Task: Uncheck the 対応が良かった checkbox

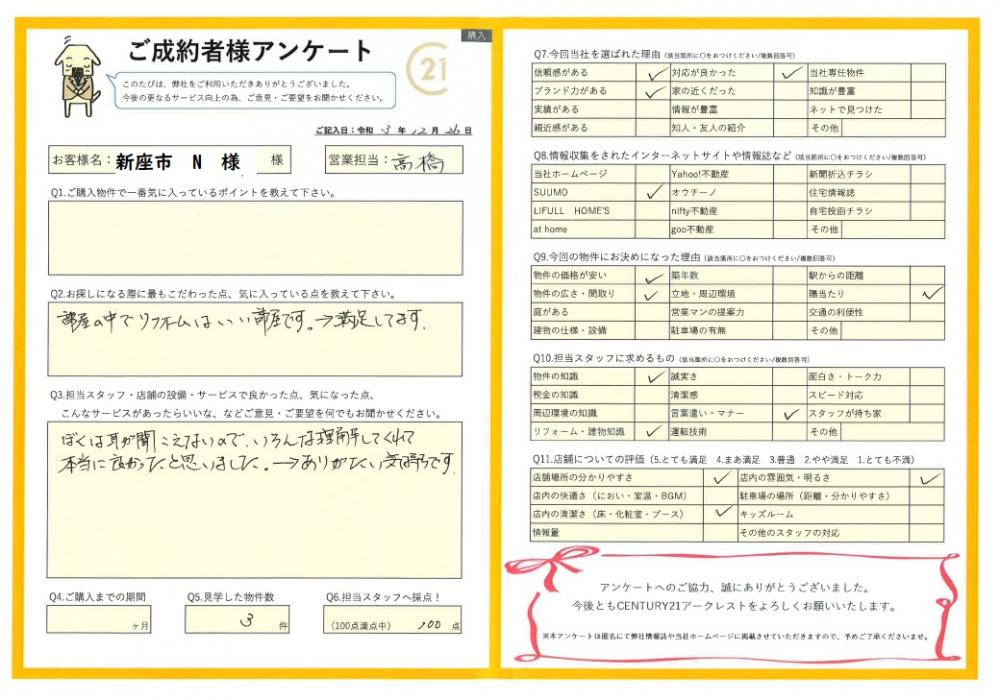Action: point(789,73)
